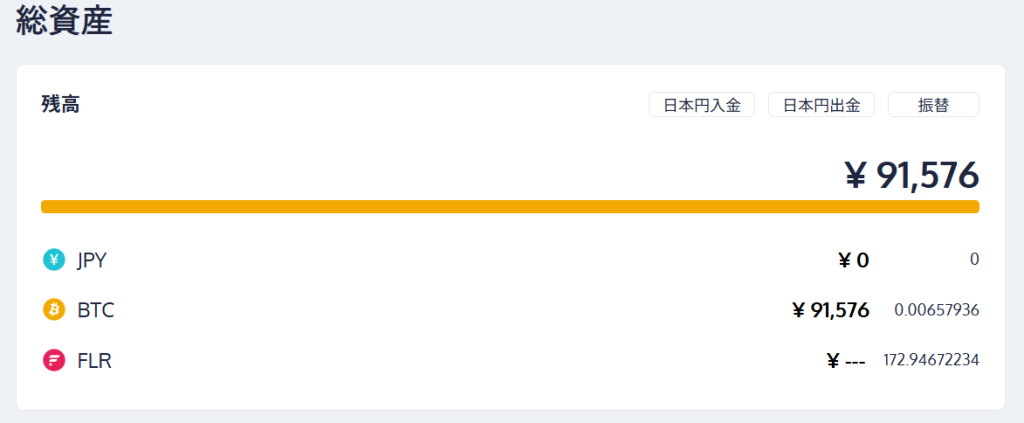Select the JPY currency label
The height and width of the screenshot is (423, 1024).
click(91, 260)
